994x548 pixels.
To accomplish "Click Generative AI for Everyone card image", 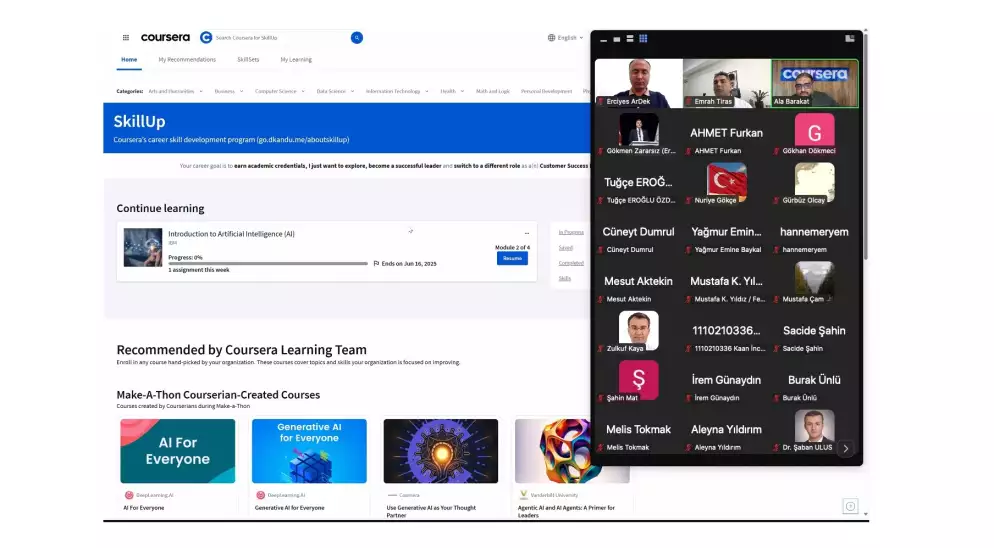I will 309,451.
